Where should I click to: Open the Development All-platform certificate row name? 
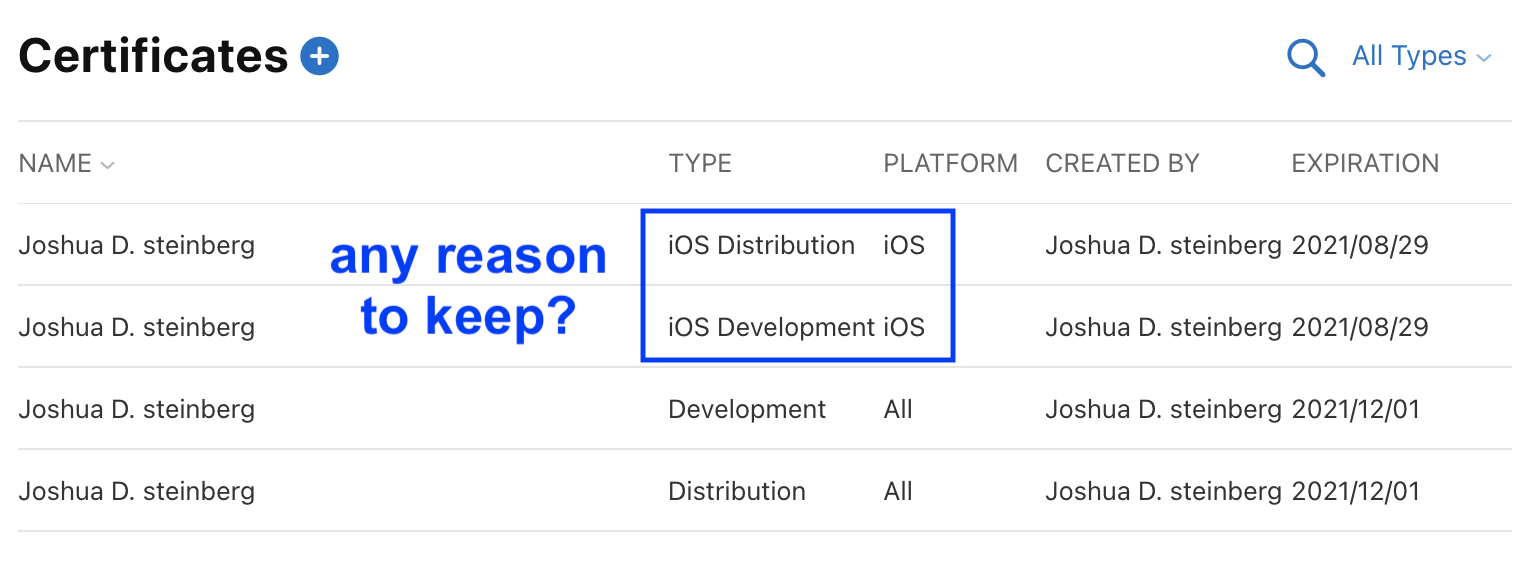tap(136, 409)
